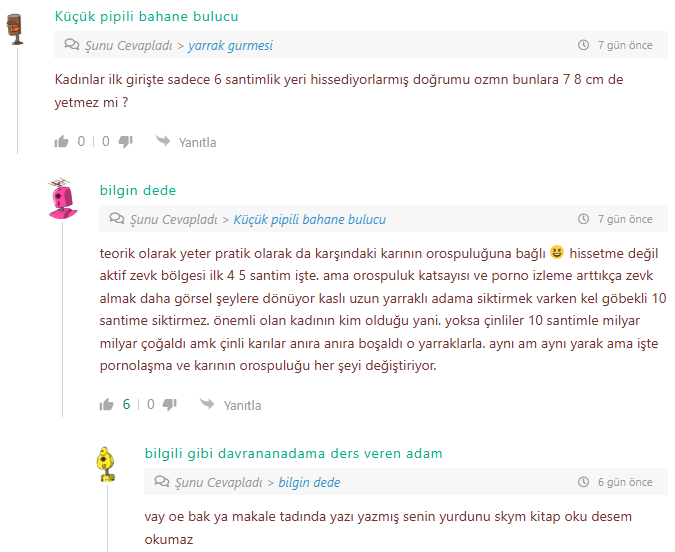Viewport: 675px width, 552px height.
Task: Dislike bilgin dede's comment
Action: 170,404
